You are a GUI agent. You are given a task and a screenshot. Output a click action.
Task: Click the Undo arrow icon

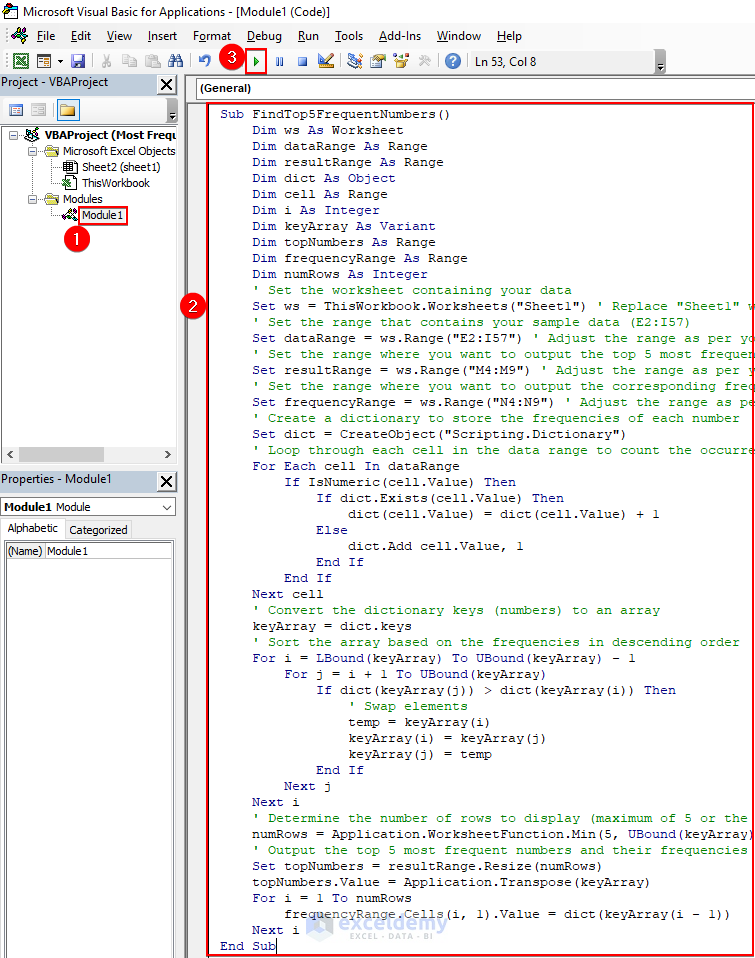pos(205,61)
